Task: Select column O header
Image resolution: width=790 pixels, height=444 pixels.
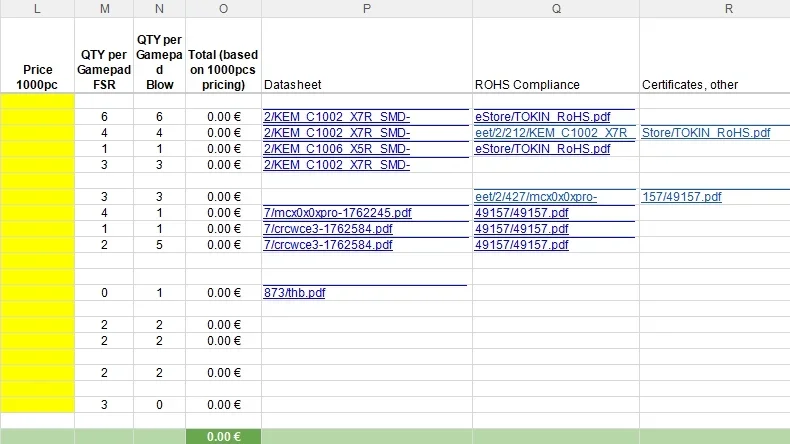Action: [223, 9]
